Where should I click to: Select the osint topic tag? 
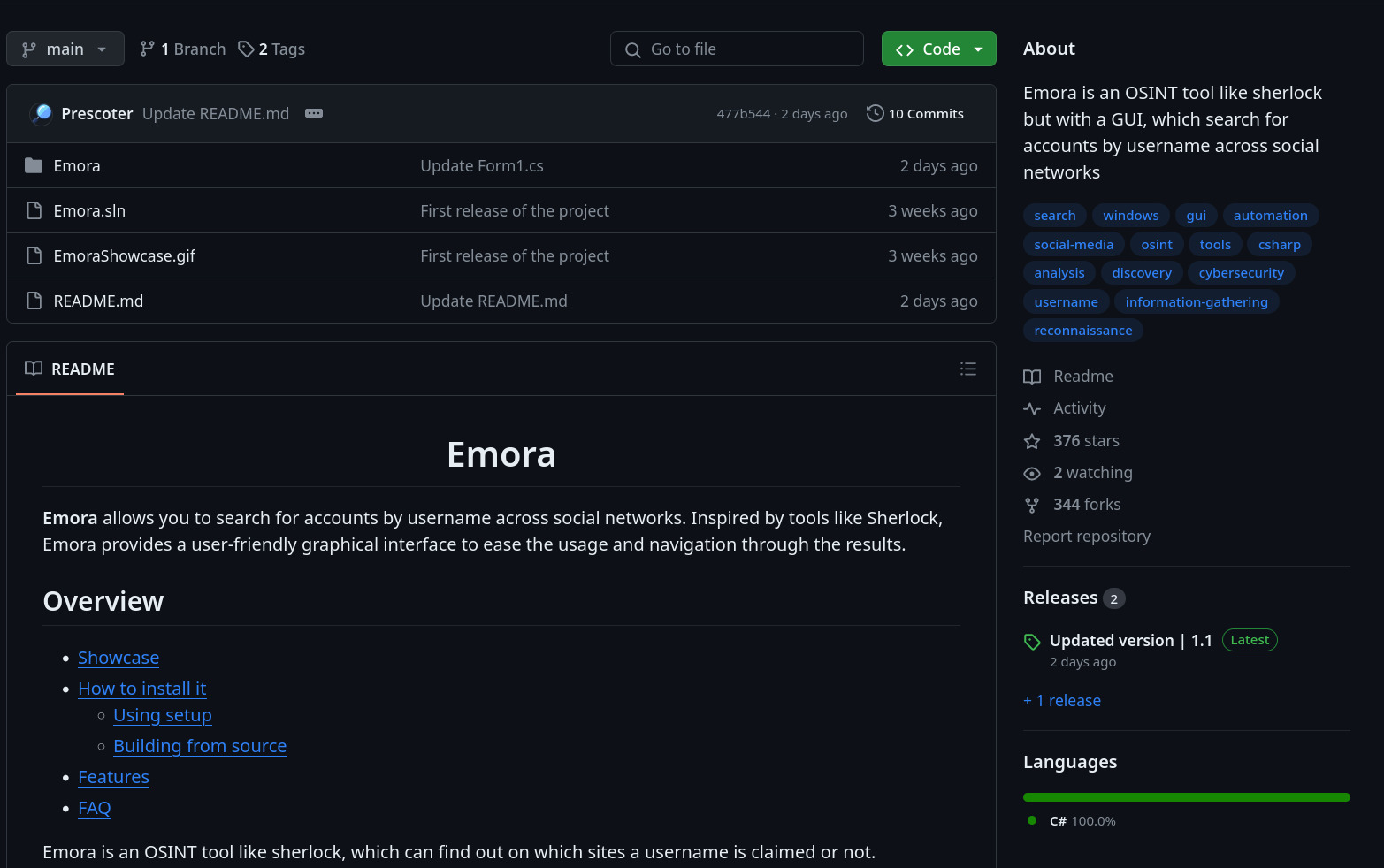pyautogui.click(x=1157, y=245)
